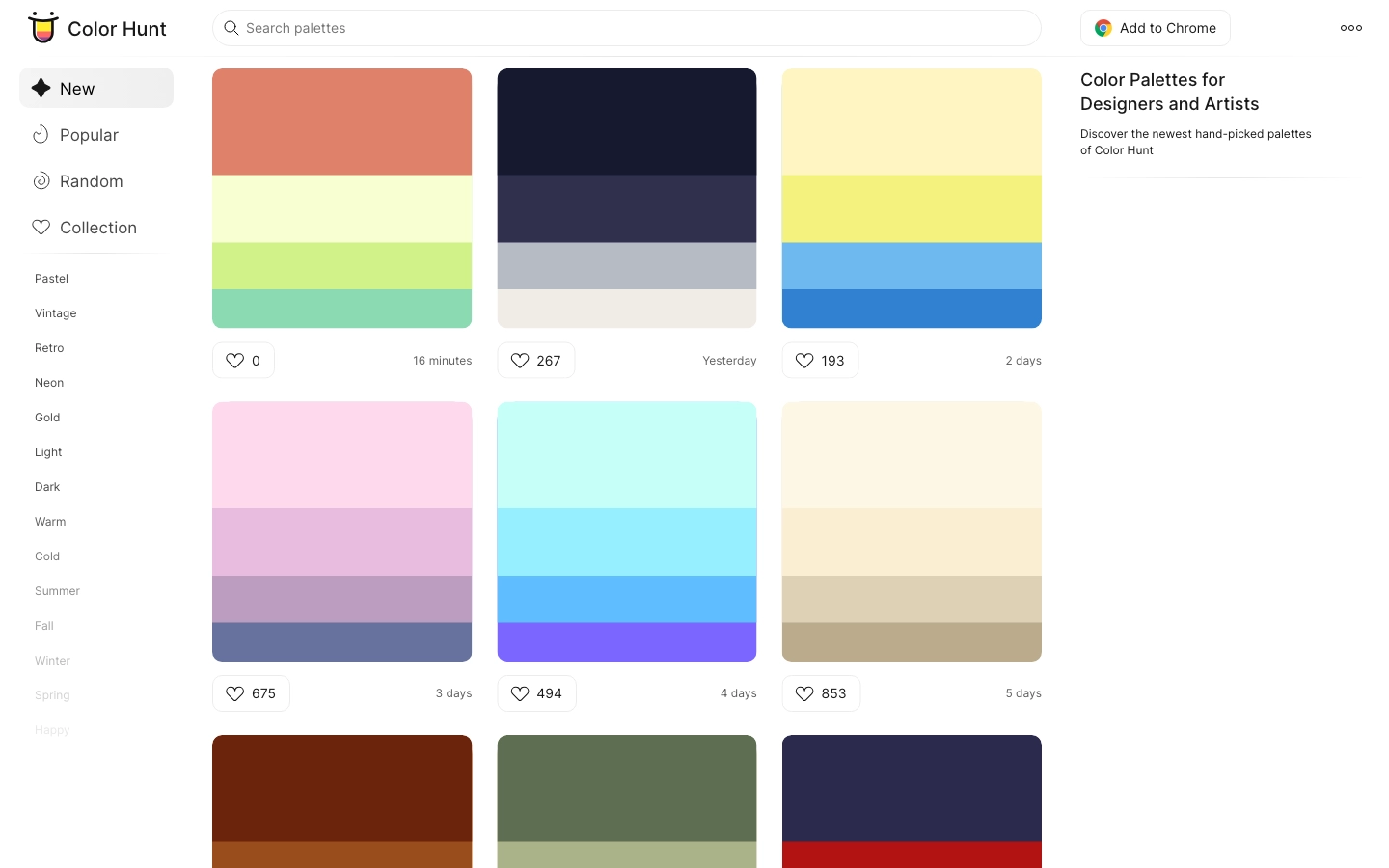Like the palette with 675 likes

click(x=251, y=693)
